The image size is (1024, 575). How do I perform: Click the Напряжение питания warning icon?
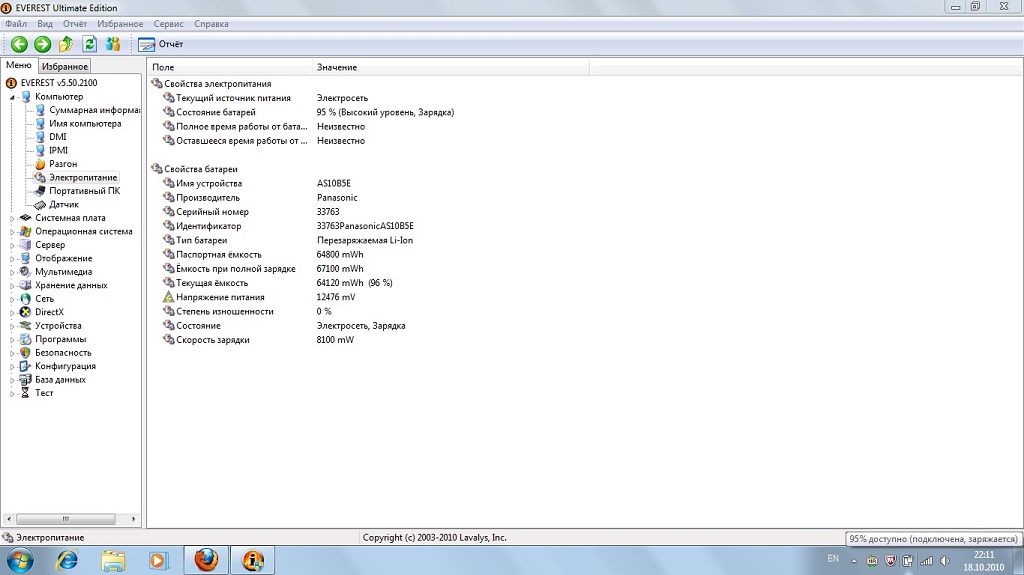click(x=168, y=297)
